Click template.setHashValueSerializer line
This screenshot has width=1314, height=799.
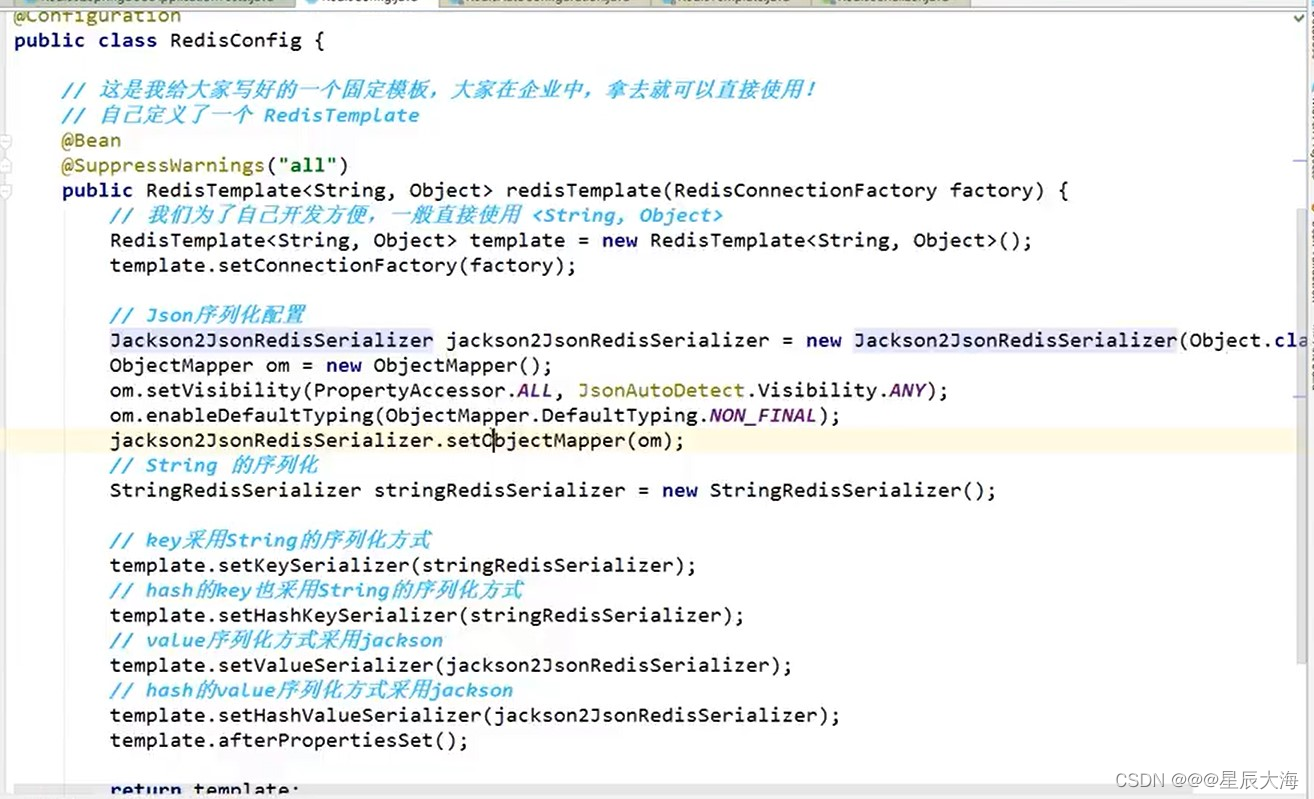[475, 716]
